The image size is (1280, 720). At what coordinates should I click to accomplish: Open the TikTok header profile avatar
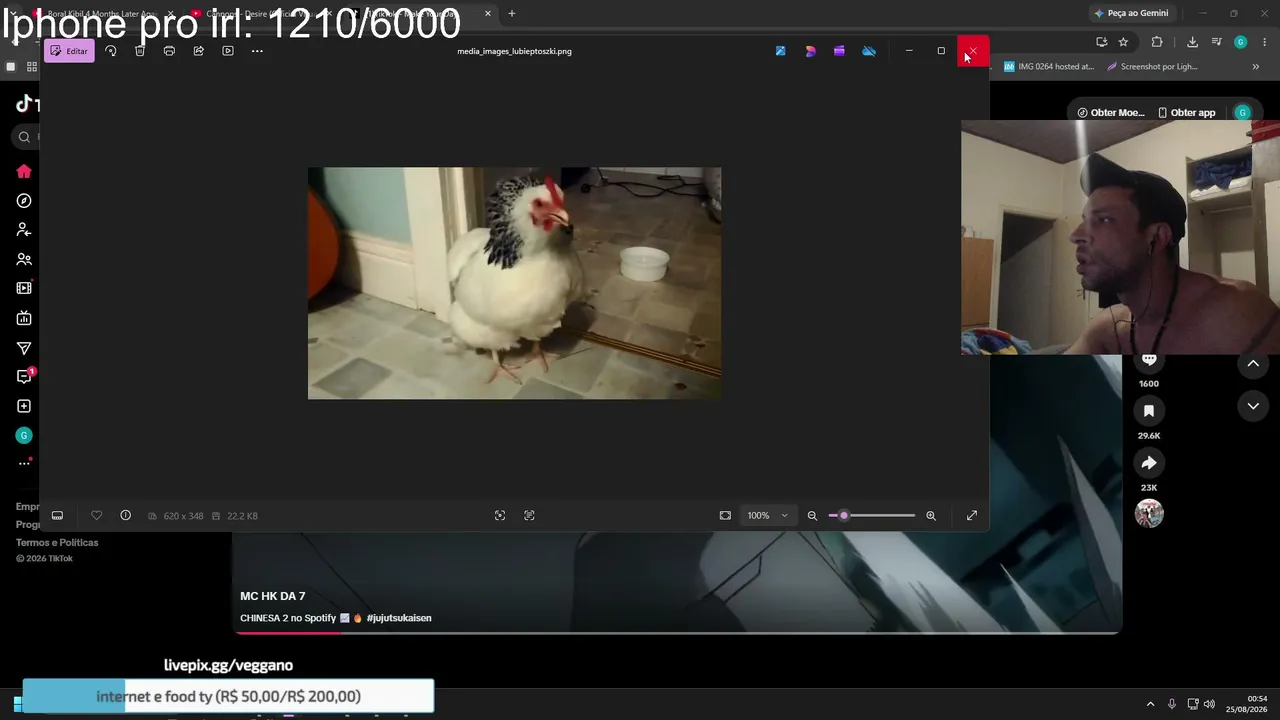[x=1243, y=113]
